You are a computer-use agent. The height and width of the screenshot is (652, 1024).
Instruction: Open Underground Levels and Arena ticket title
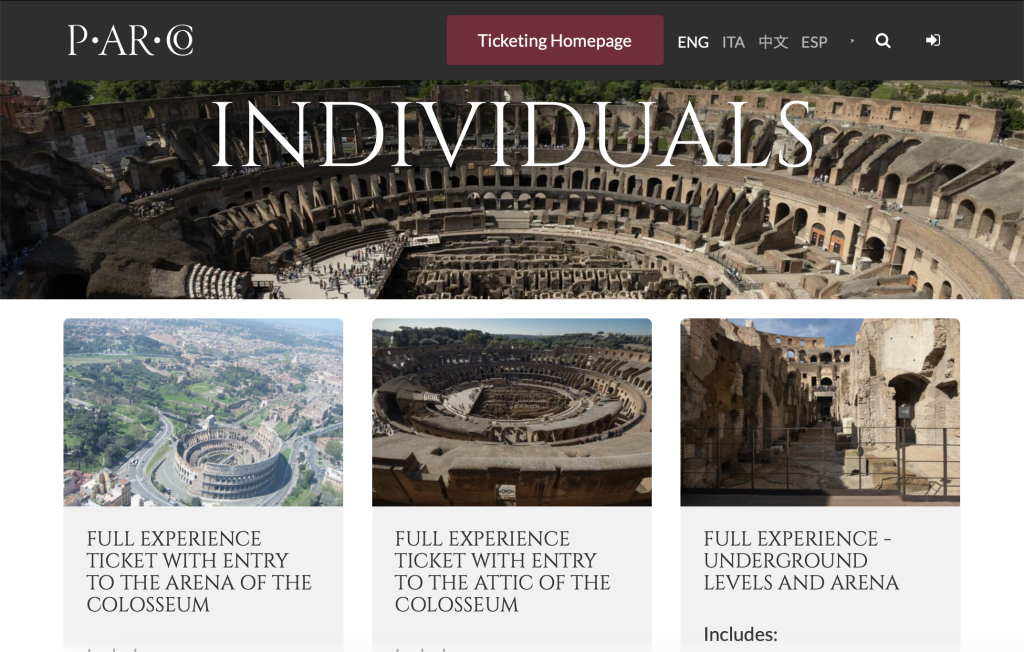coord(801,560)
